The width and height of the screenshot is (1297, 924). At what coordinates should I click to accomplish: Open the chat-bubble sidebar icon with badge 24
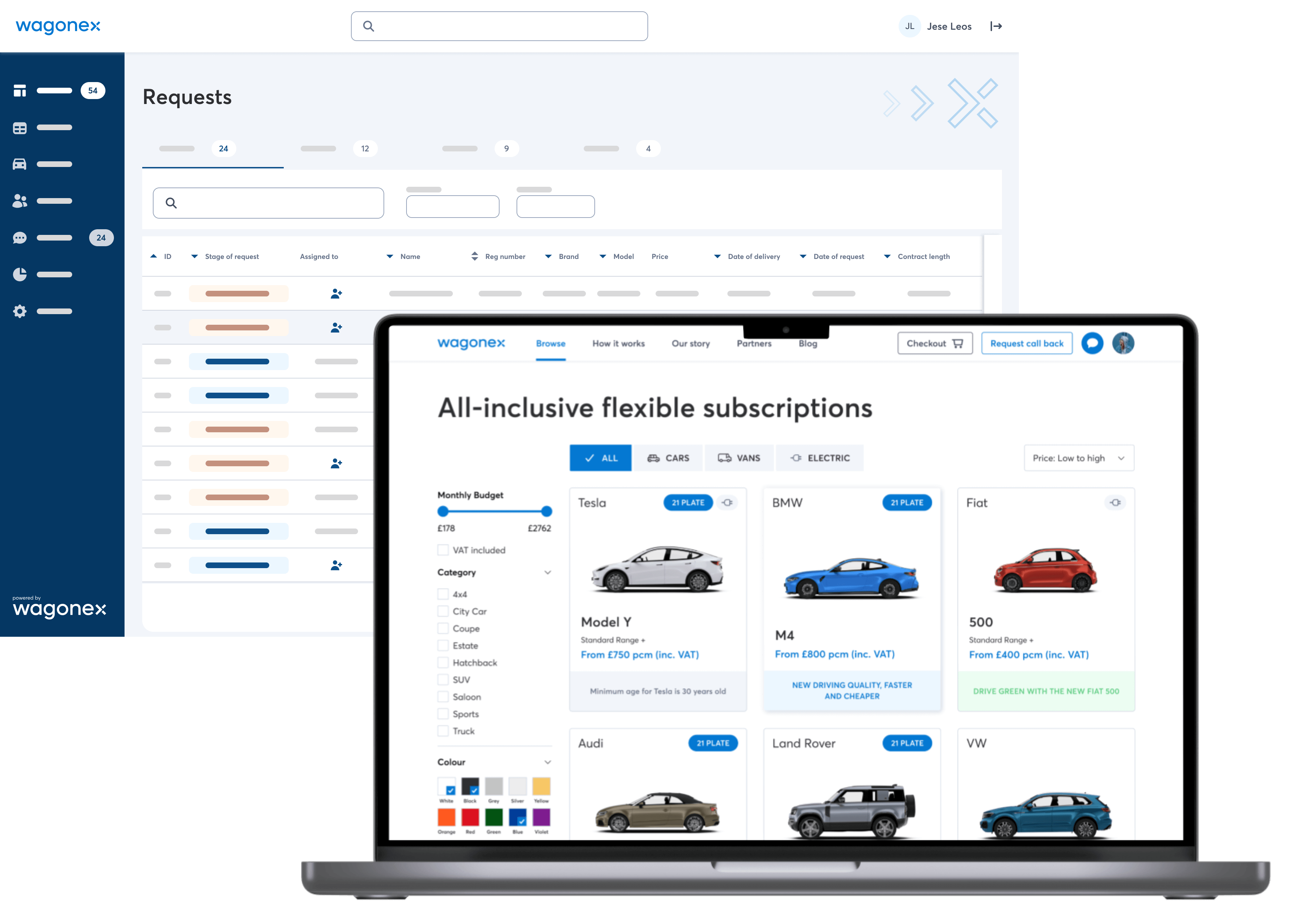click(x=20, y=238)
